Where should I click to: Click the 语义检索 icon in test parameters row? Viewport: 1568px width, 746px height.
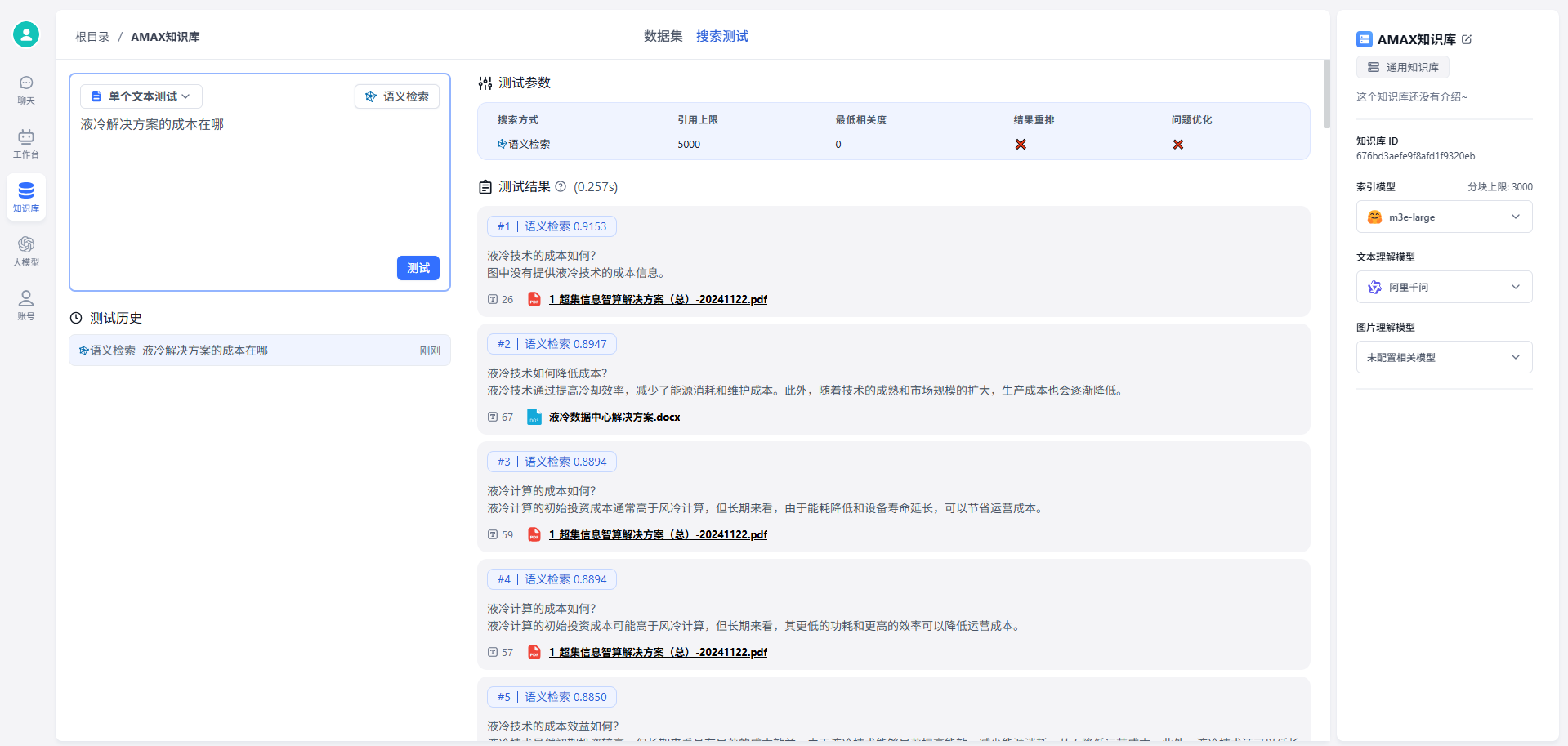tap(503, 144)
